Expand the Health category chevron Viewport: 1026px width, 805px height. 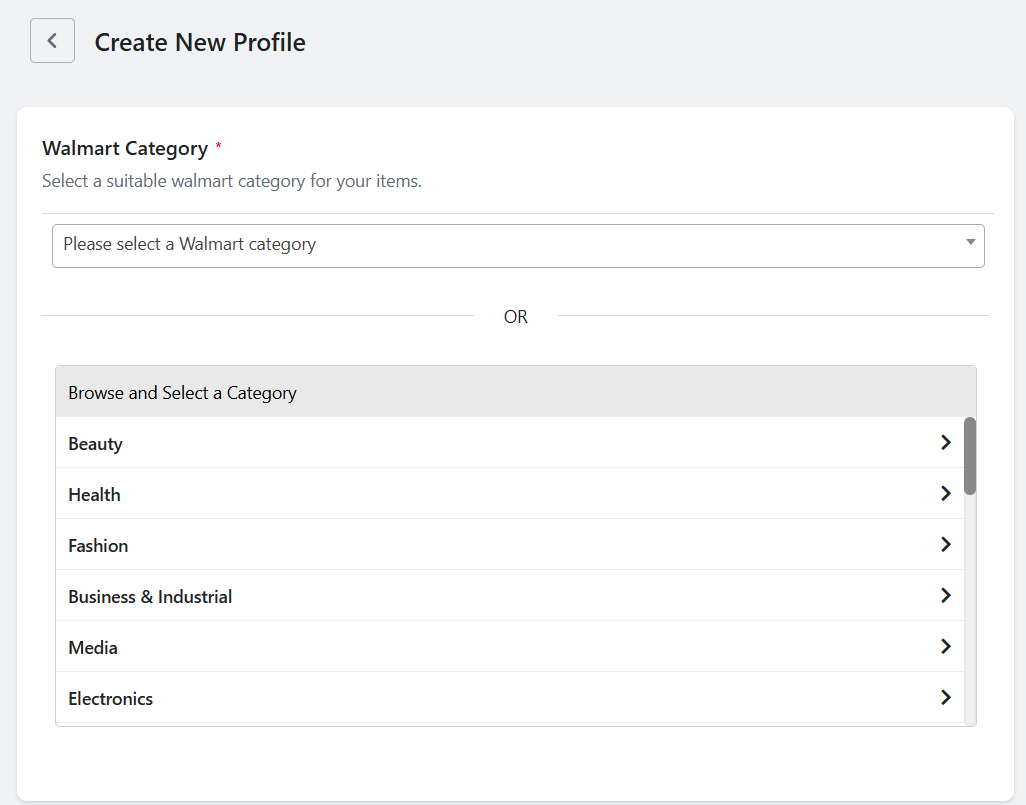945,493
